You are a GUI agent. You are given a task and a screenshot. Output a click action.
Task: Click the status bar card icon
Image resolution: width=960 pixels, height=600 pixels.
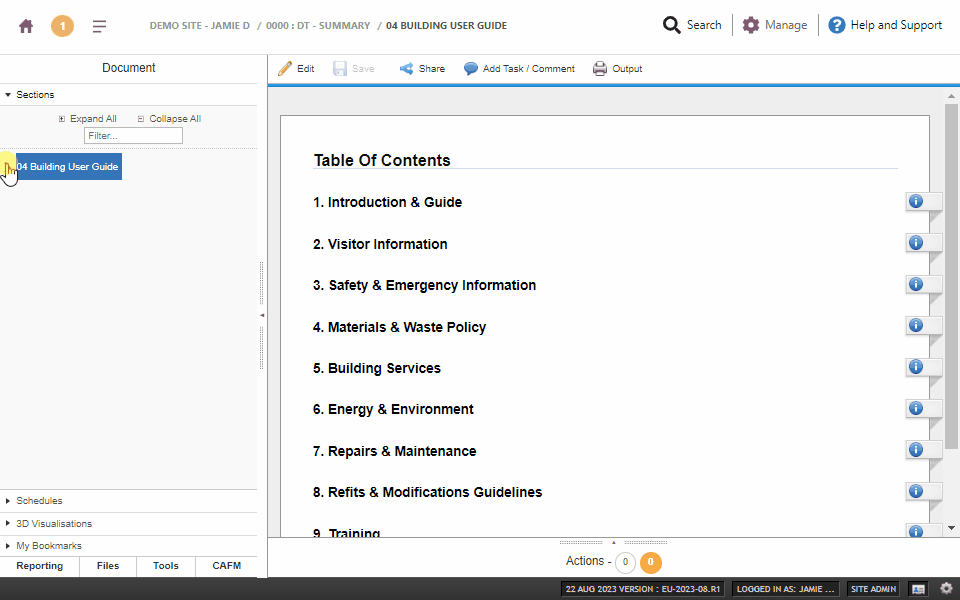tap(918, 589)
